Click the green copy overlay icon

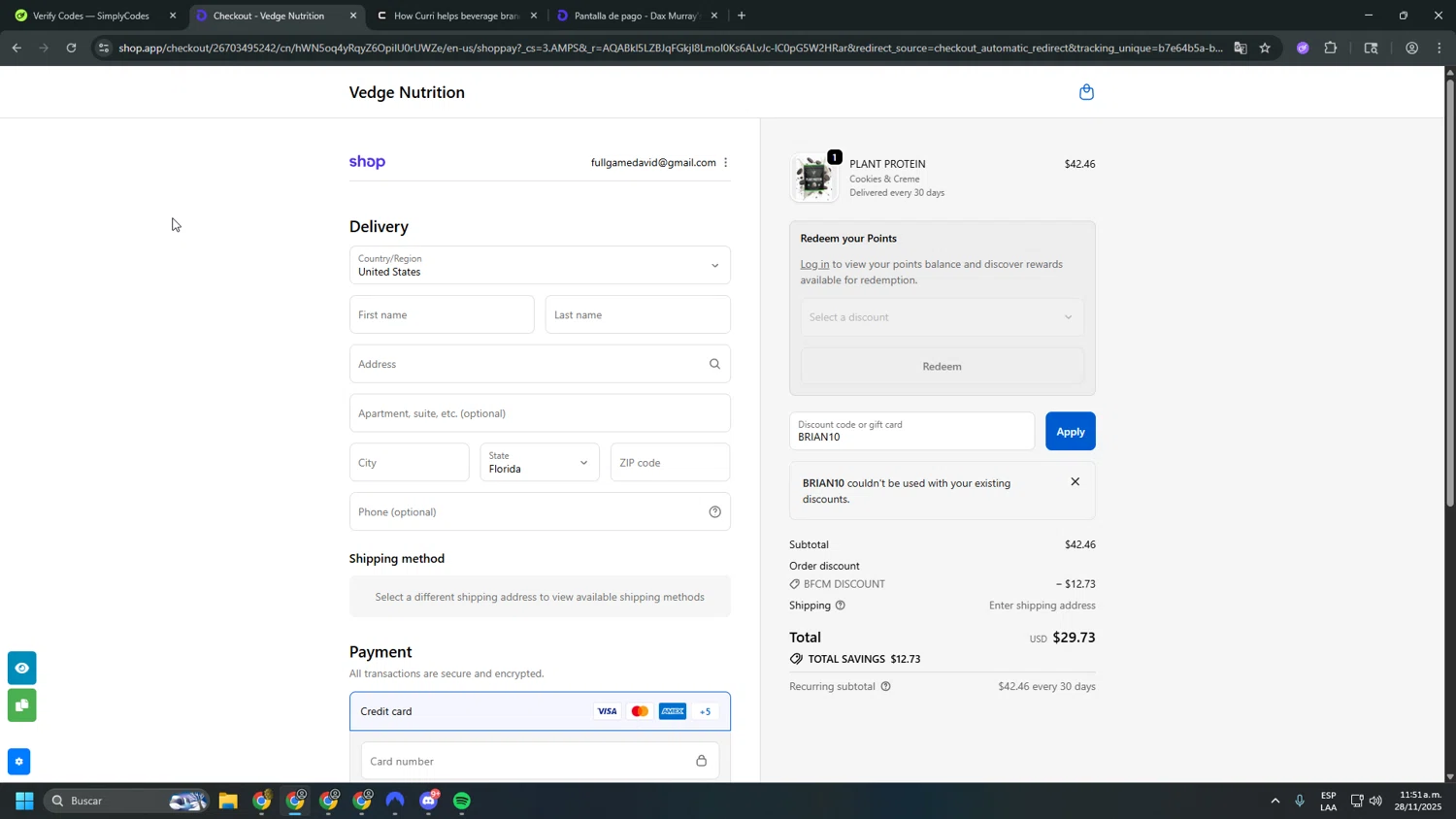pyautogui.click(x=22, y=705)
